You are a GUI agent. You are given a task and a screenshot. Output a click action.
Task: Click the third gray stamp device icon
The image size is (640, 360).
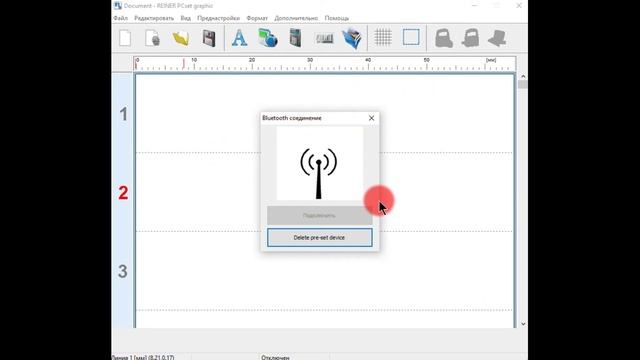(x=498, y=38)
